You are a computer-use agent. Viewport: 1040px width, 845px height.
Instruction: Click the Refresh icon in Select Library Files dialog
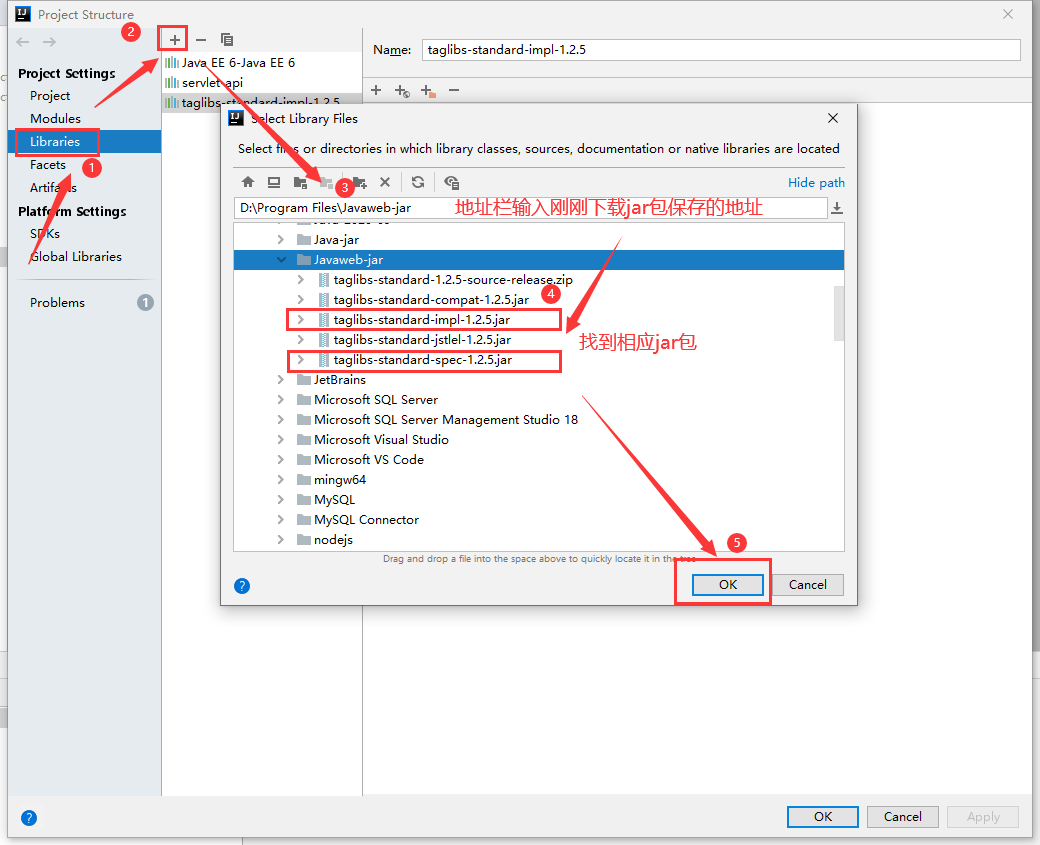point(417,183)
